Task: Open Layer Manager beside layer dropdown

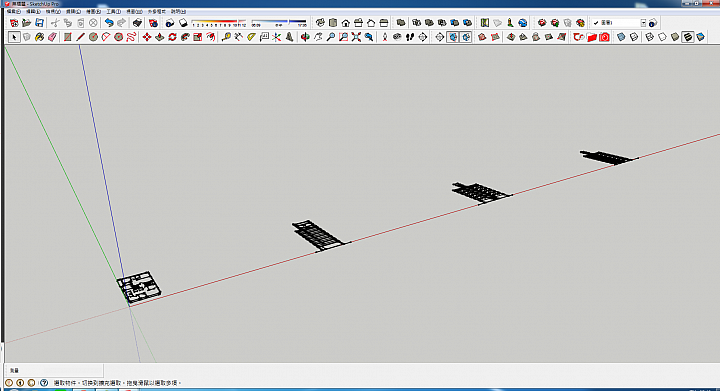Action: [x=653, y=23]
